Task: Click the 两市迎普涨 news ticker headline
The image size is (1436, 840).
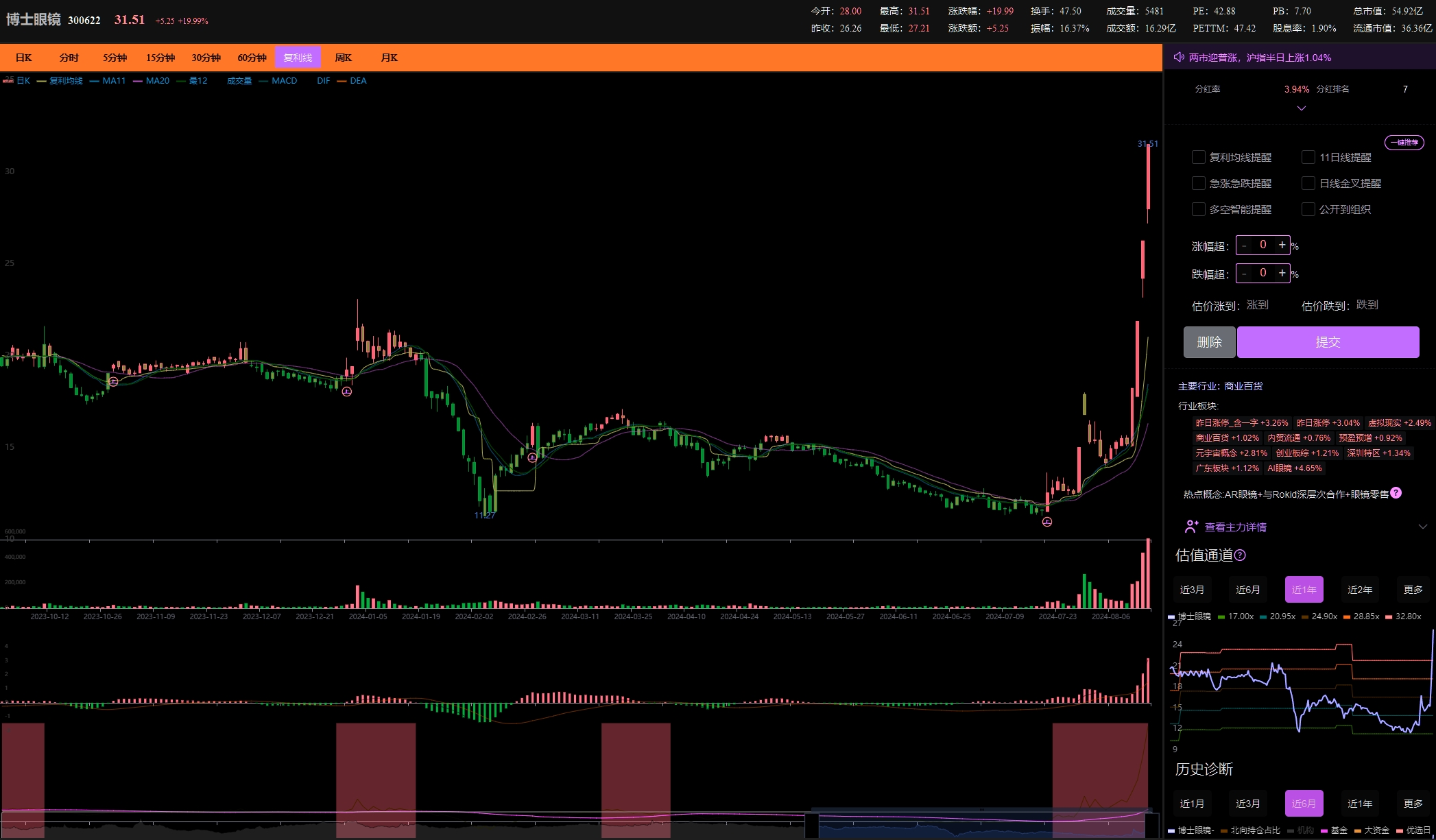Action: click(x=1260, y=58)
